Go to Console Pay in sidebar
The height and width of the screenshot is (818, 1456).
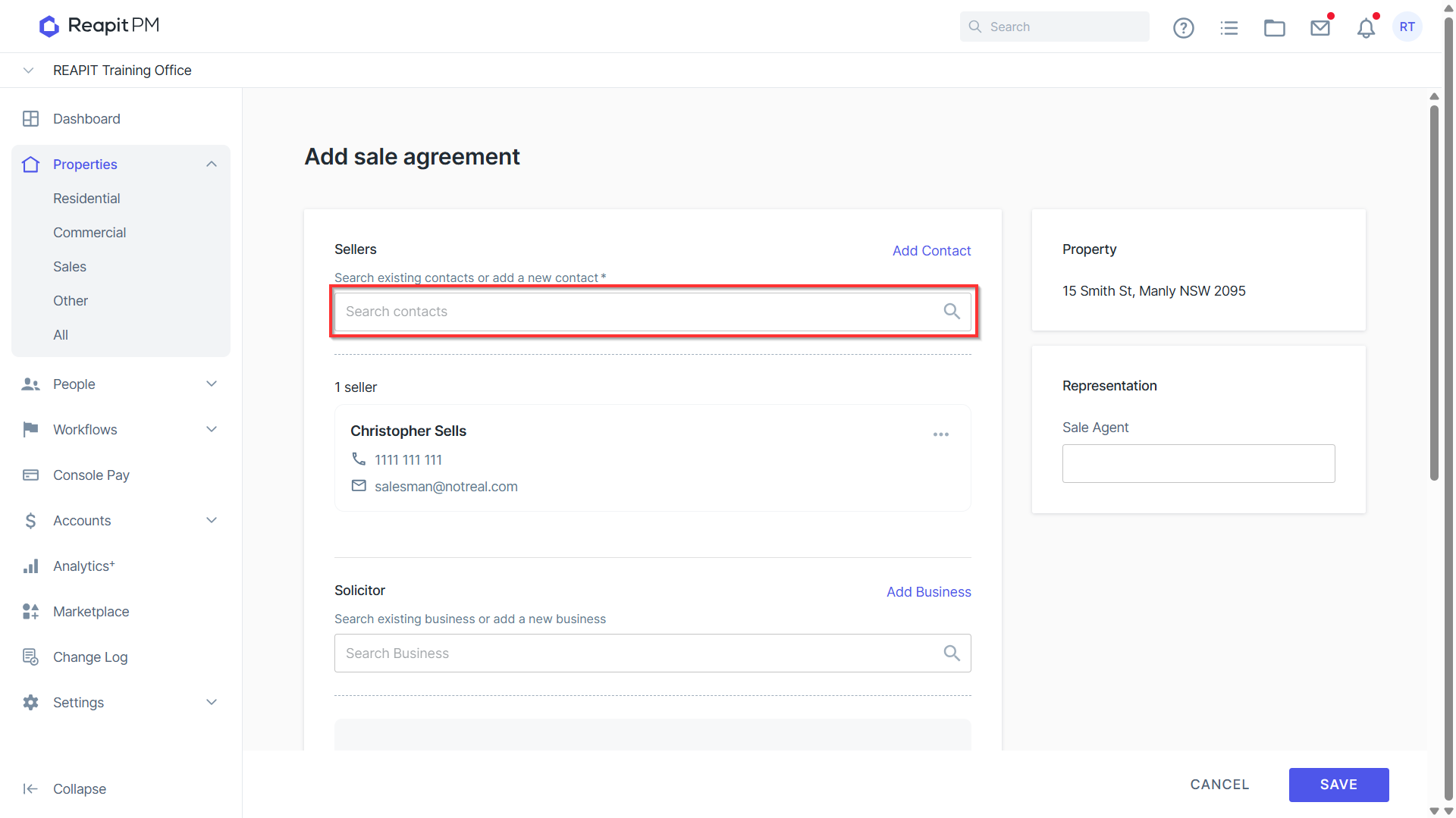91,475
